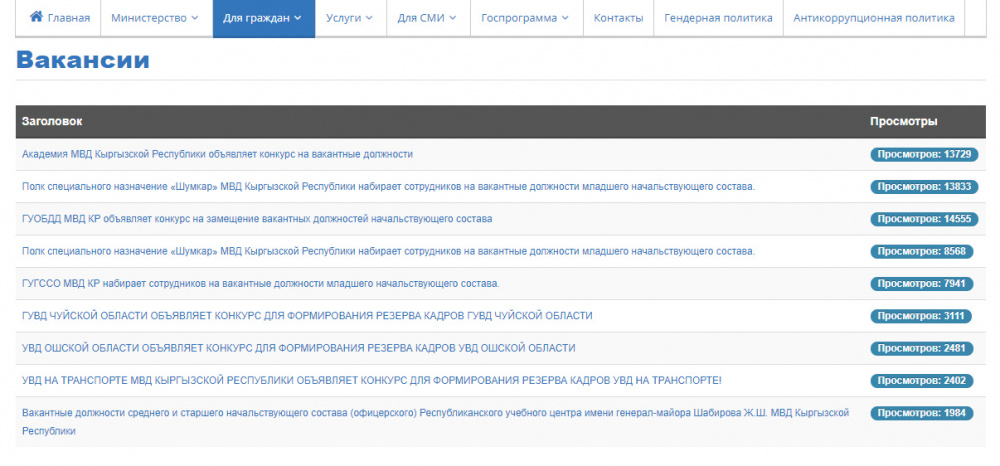Open the ГУОБДД МВД КР competition link
Screen dimensions: 1000x466
point(257,218)
